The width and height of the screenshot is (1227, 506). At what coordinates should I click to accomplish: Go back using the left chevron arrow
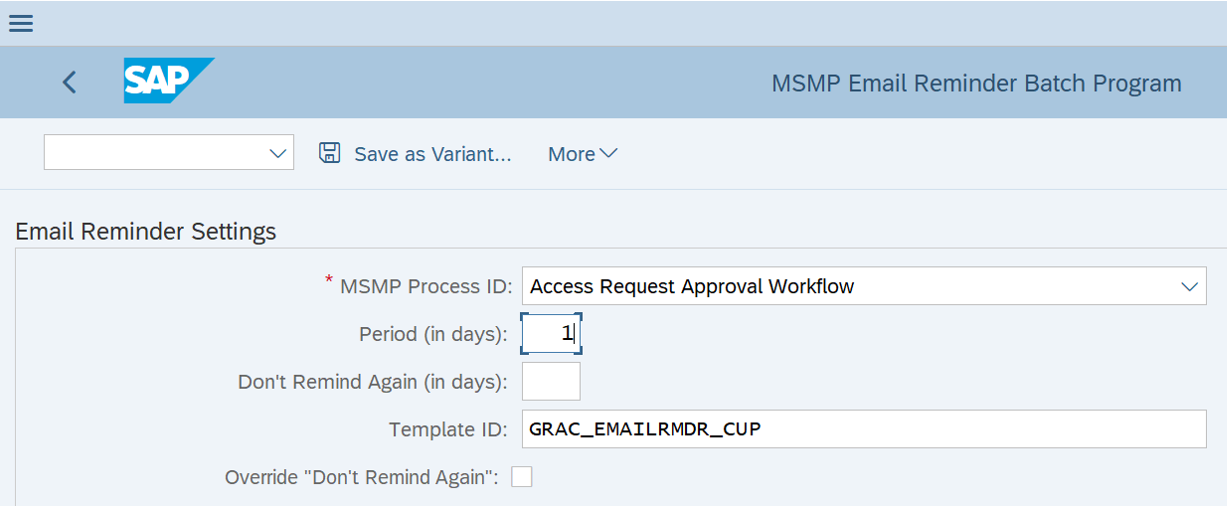[69, 82]
